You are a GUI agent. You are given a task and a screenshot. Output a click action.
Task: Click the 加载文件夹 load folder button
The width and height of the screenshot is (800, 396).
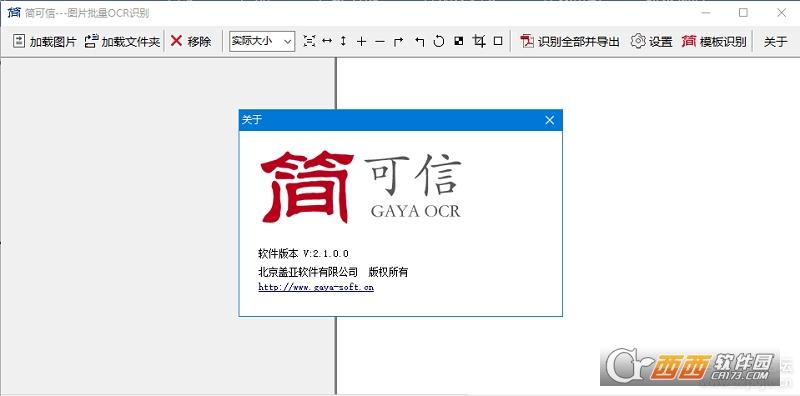pos(122,41)
